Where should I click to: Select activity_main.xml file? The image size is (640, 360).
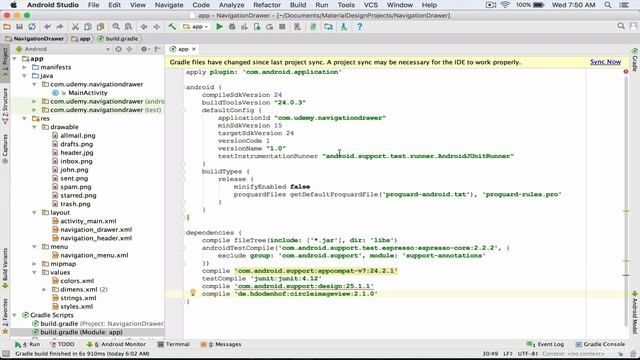pyautogui.click(x=88, y=221)
